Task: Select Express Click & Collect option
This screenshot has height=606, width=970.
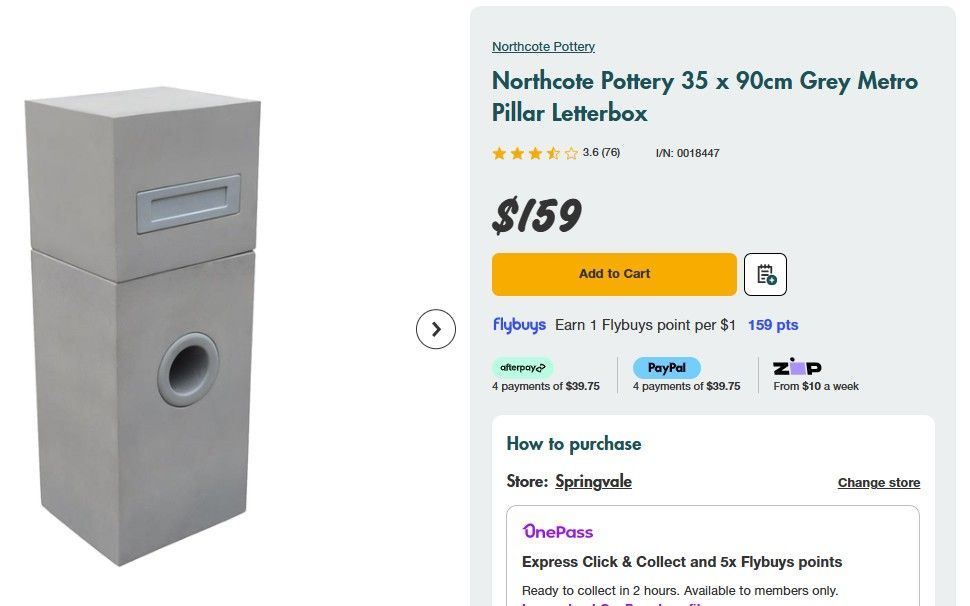Action: [x=682, y=562]
